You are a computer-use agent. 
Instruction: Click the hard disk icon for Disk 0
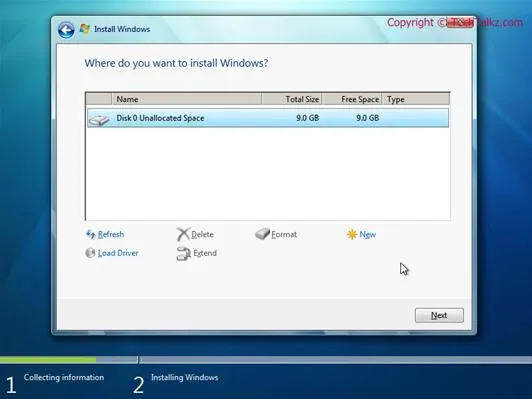tap(99, 119)
